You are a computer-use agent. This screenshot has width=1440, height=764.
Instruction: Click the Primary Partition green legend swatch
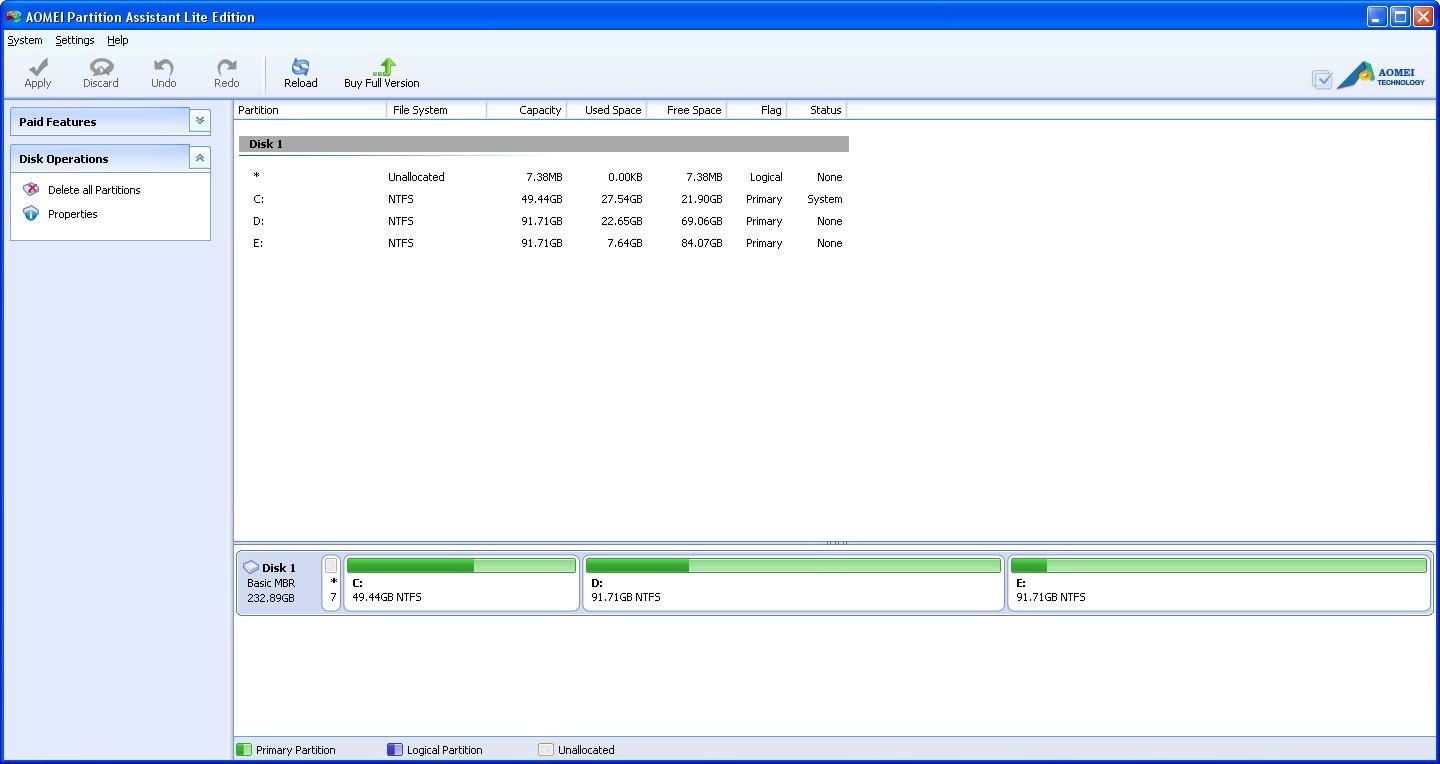pos(244,749)
